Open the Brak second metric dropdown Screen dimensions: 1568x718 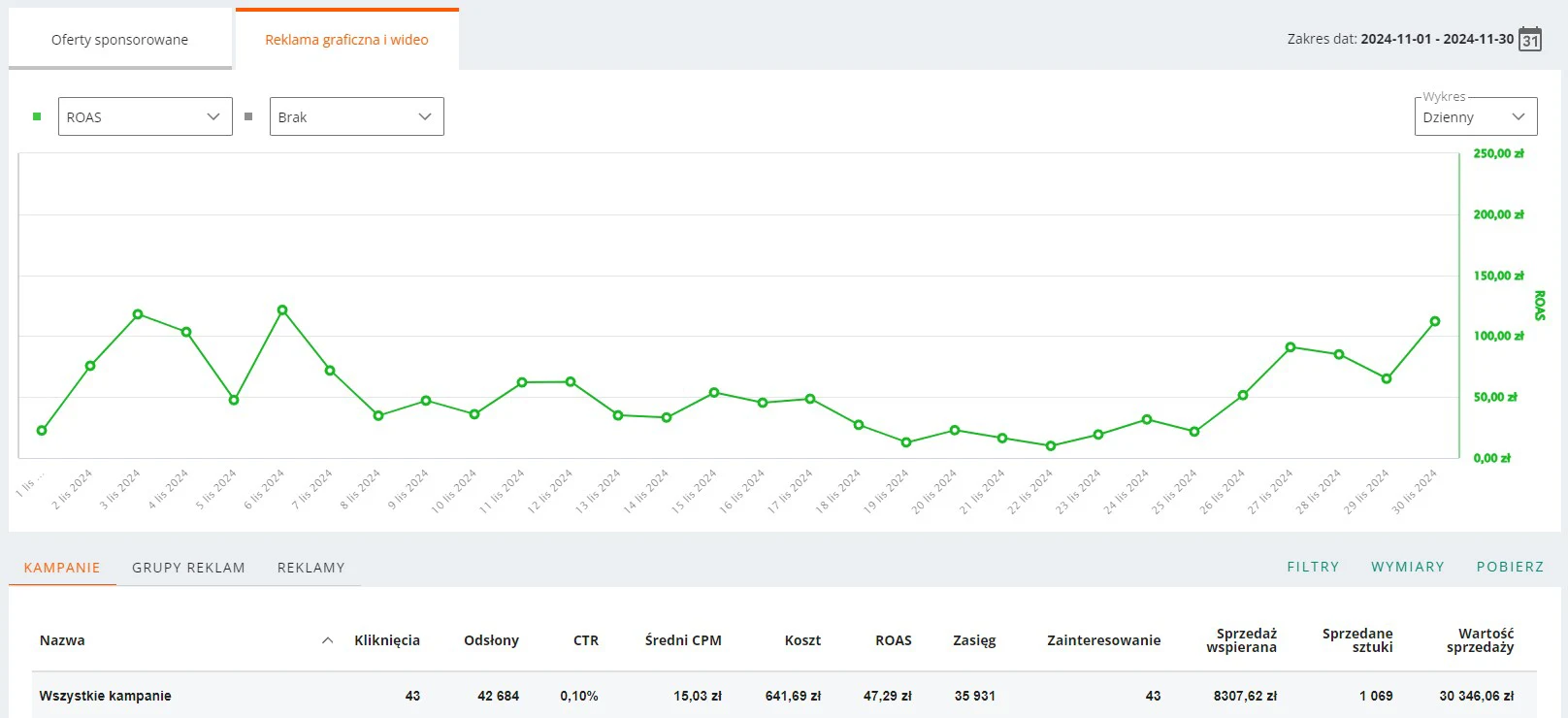coord(356,116)
